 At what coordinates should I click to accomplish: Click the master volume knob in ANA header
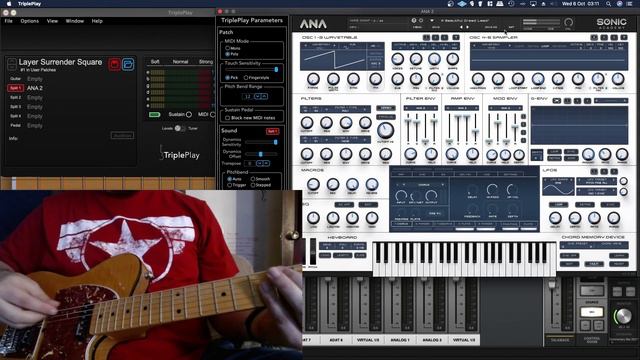tap(569, 22)
